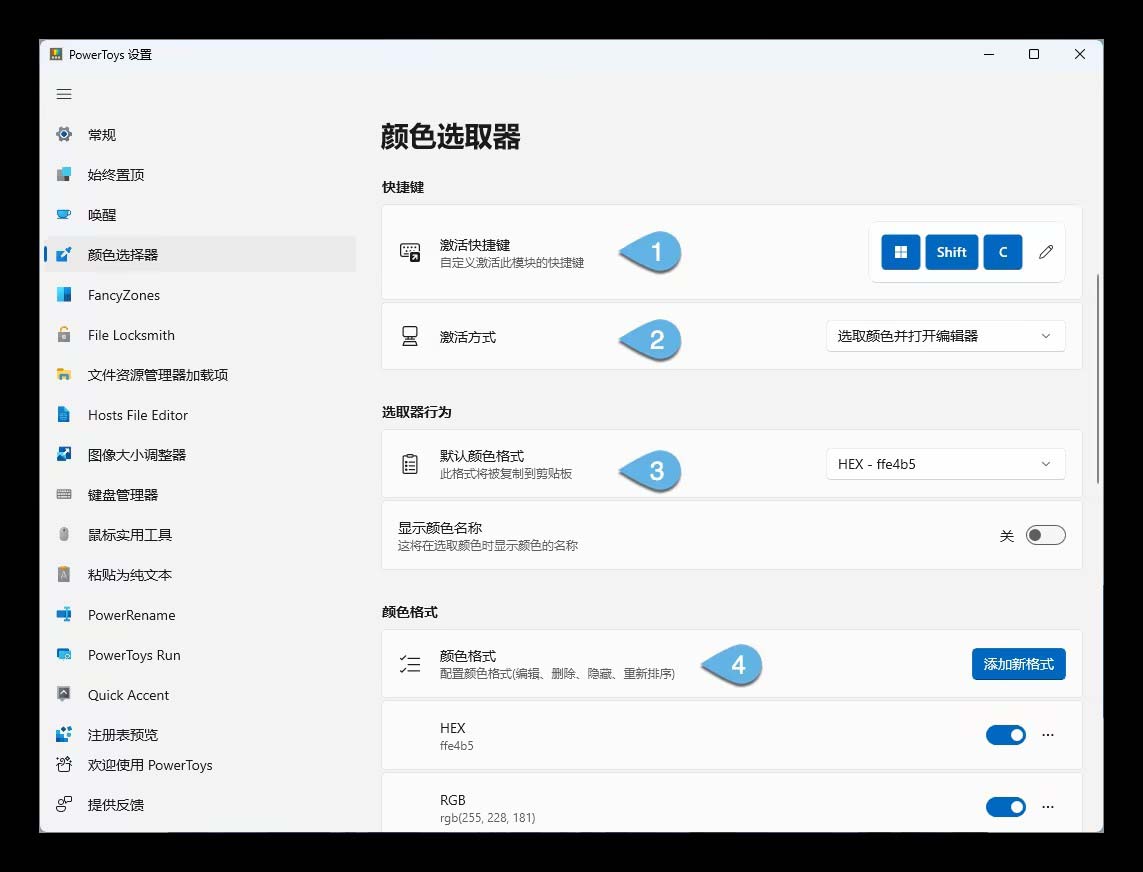Screen dimensions: 1143x872
Task: Open the more options menu for RGB
Action: (x=1048, y=807)
